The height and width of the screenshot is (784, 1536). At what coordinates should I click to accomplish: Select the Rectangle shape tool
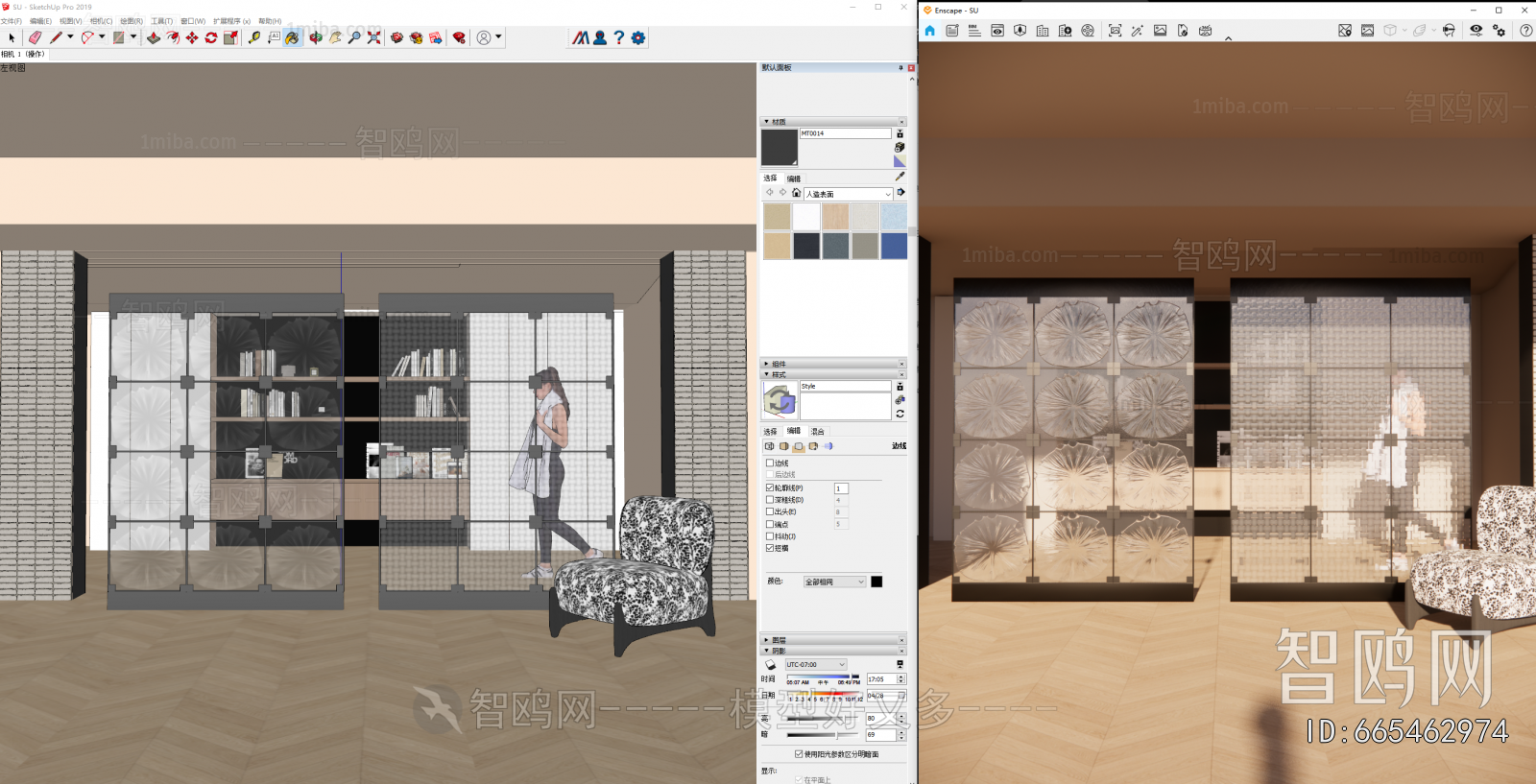(119, 37)
